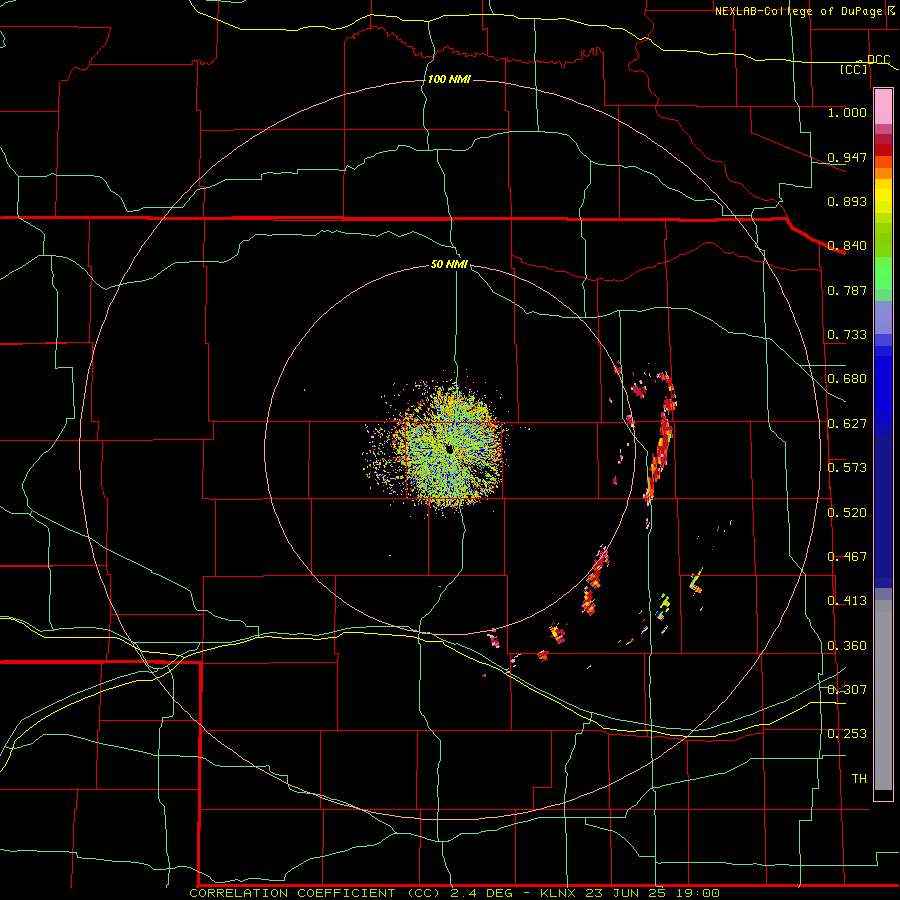The width and height of the screenshot is (900, 900).
Task: Click the KLNX station identifier
Action: point(557,893)
